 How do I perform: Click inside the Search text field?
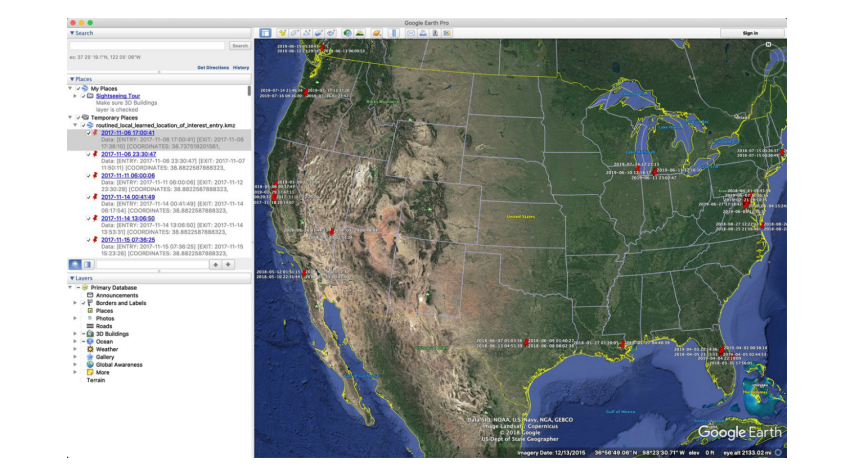click(147, 46)
